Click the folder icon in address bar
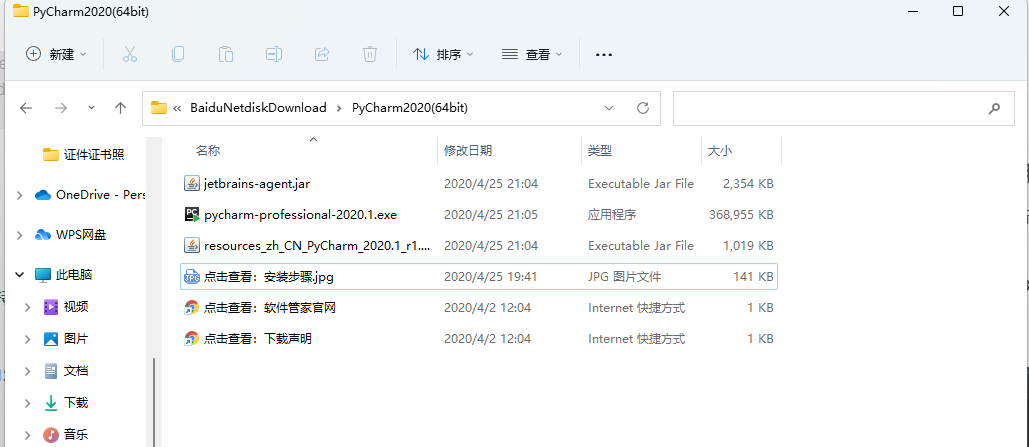 pos(159,108)
